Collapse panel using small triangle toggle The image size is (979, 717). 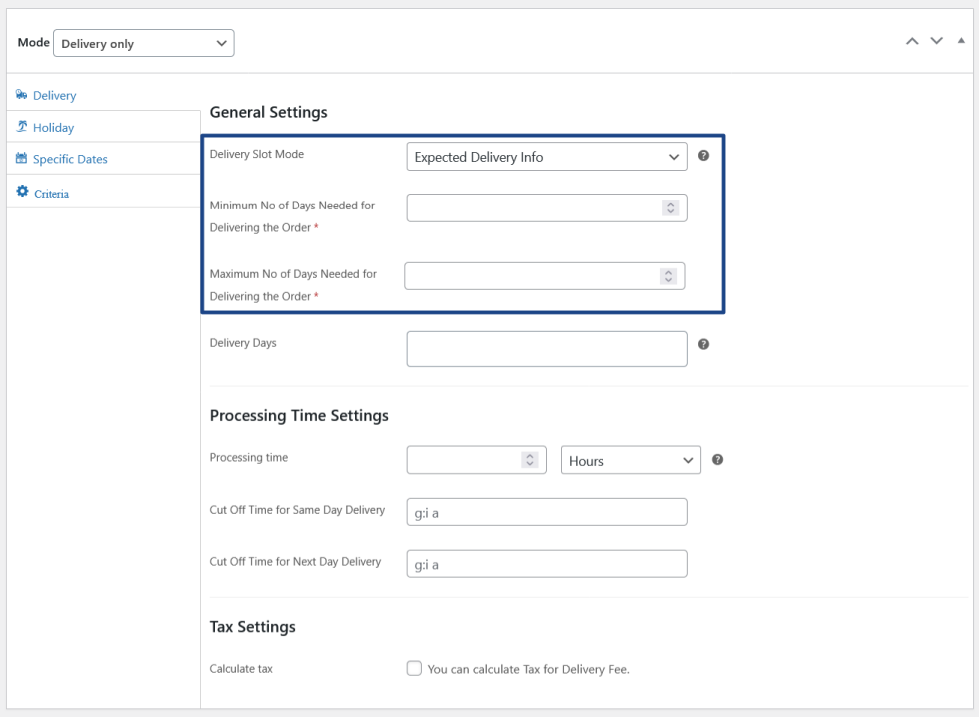point(961,41)
